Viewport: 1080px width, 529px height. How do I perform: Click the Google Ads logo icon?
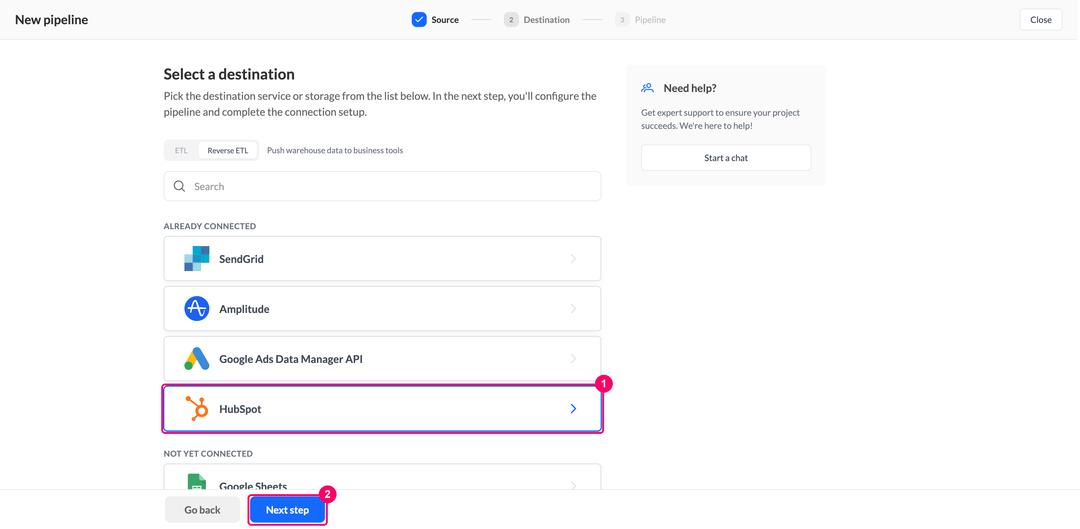coord(196,359)
